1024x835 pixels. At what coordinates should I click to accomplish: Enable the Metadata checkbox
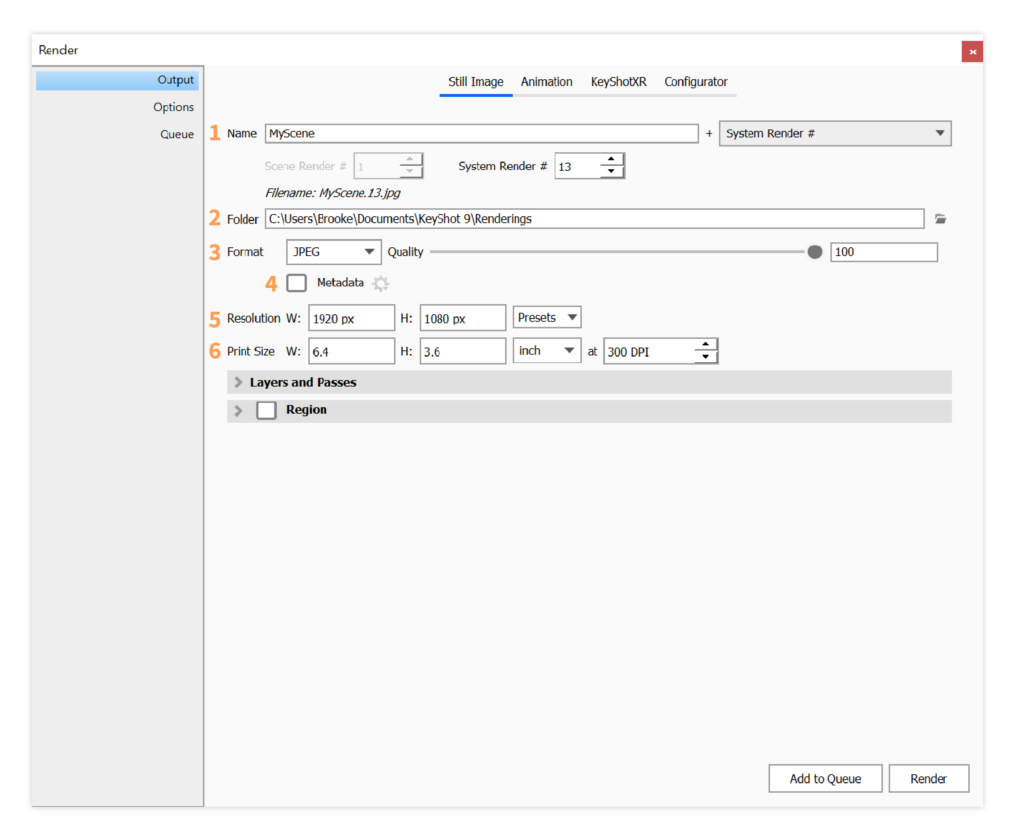[296, 283]
